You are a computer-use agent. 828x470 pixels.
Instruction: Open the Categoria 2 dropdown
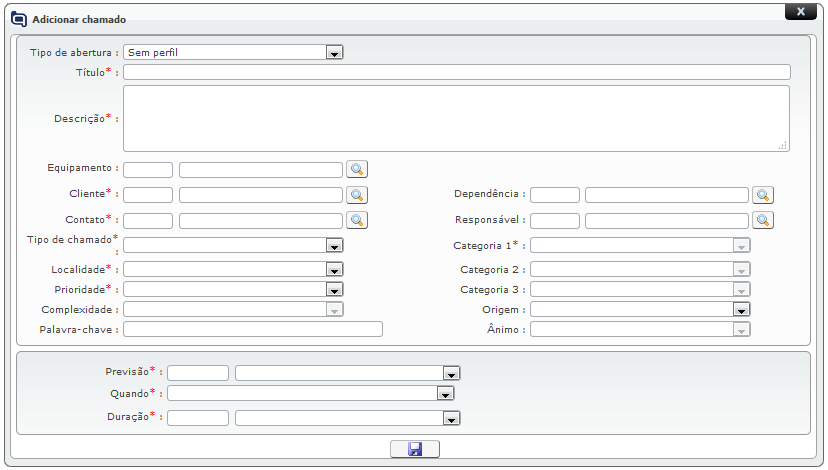pos(640,269)
